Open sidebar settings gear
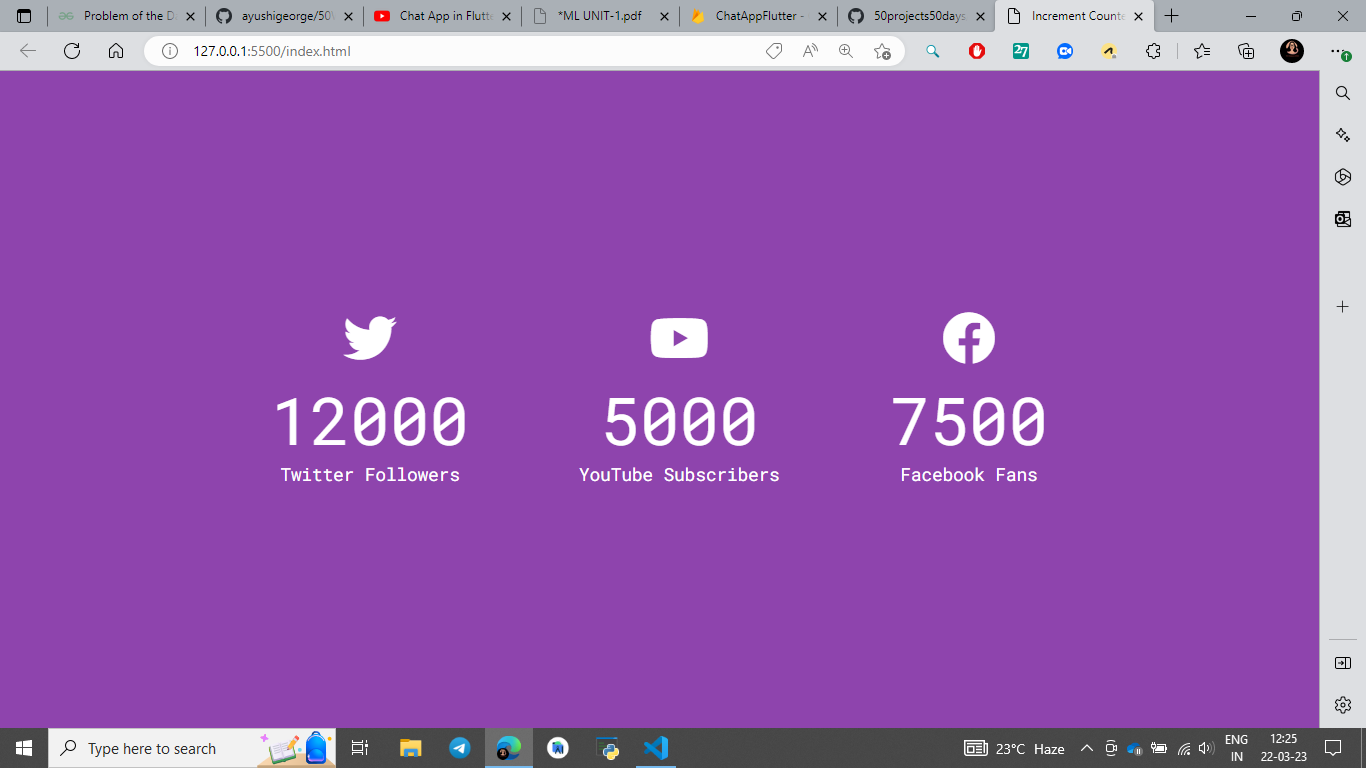This screenshot has height=768, width=1366. (x=1343, y=705)
